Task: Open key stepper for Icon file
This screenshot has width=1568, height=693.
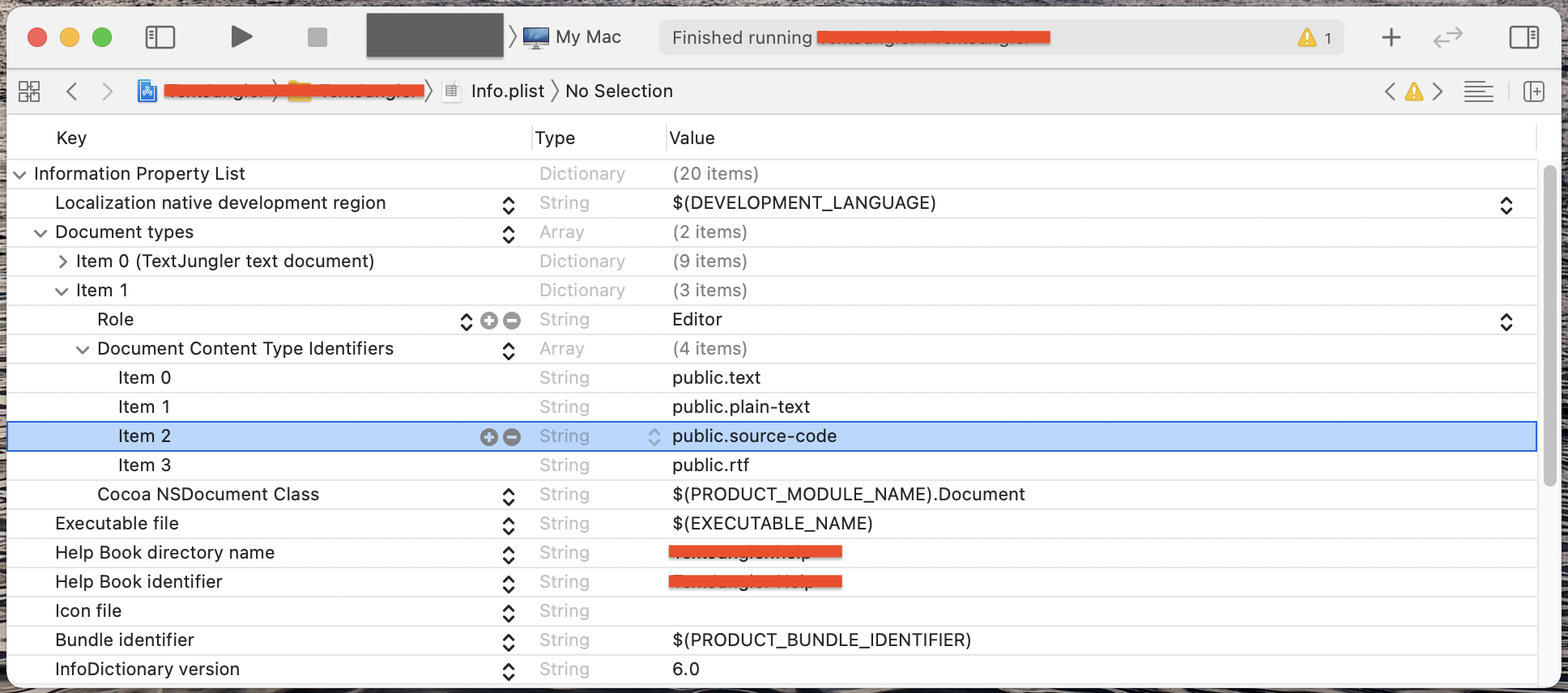Action: (509, 613)
